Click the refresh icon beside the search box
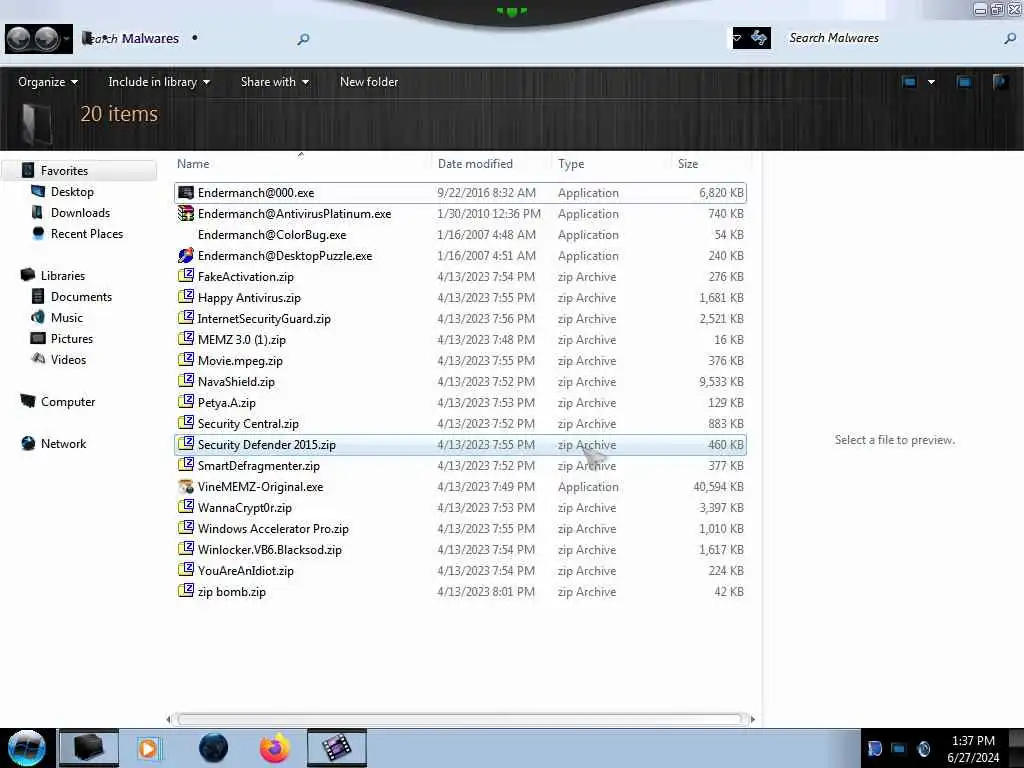This screenshot has width=1024, height=768. (759, 38)
